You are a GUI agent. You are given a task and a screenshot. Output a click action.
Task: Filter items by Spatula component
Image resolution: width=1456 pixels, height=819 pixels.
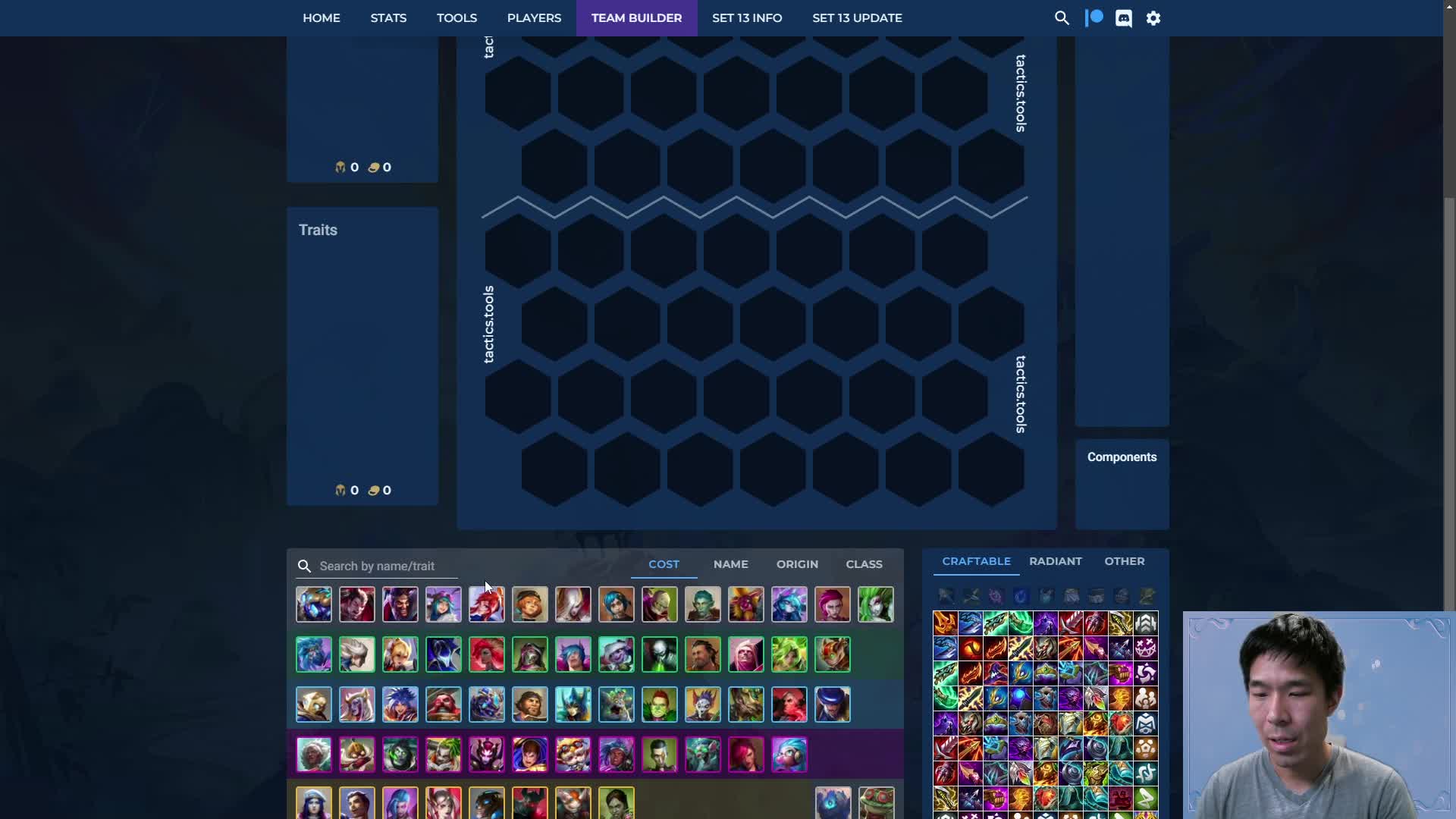point(1147,596)
